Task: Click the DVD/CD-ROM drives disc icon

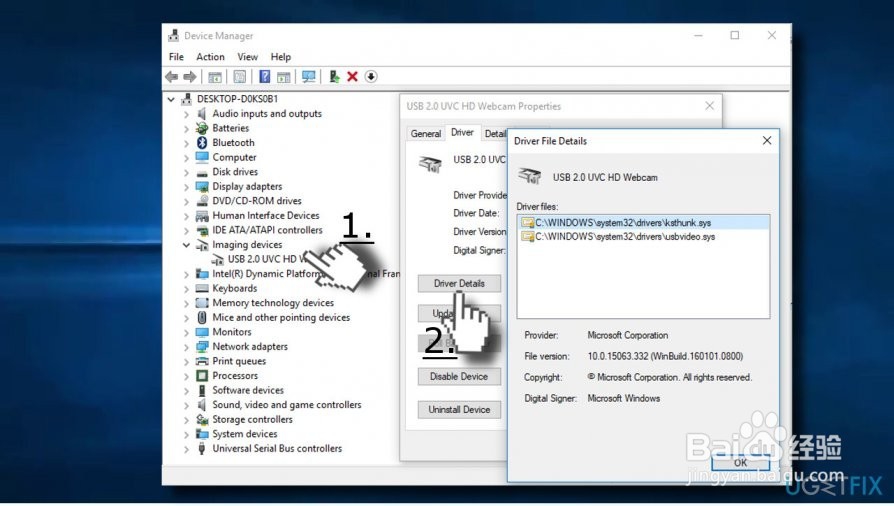Action: (202, 201)
